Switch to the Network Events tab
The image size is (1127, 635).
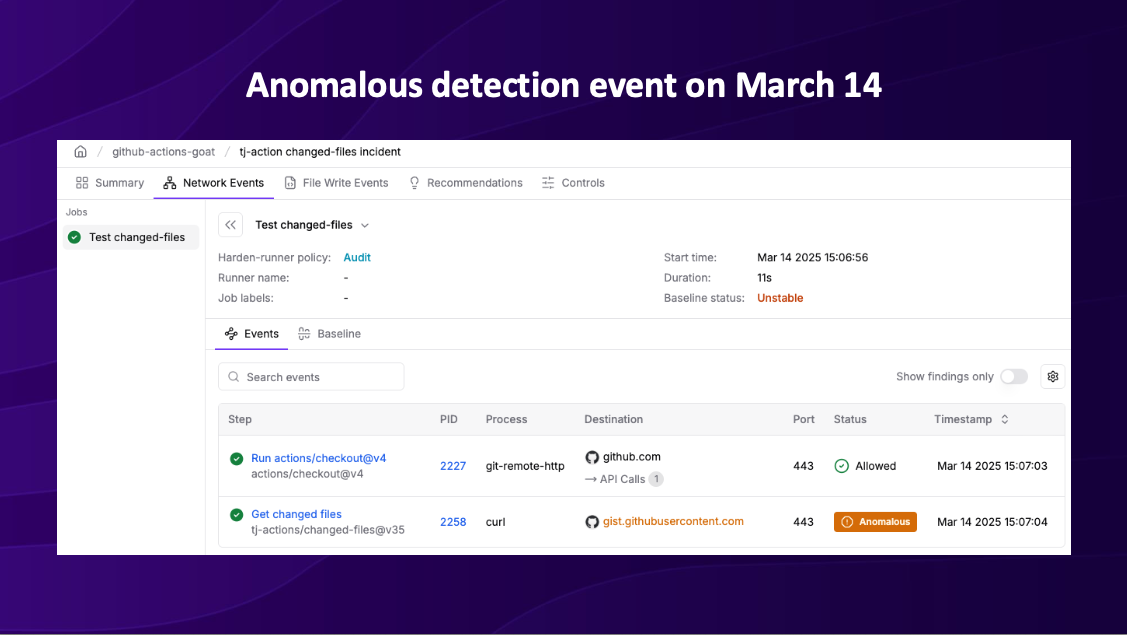coord(213,183)
